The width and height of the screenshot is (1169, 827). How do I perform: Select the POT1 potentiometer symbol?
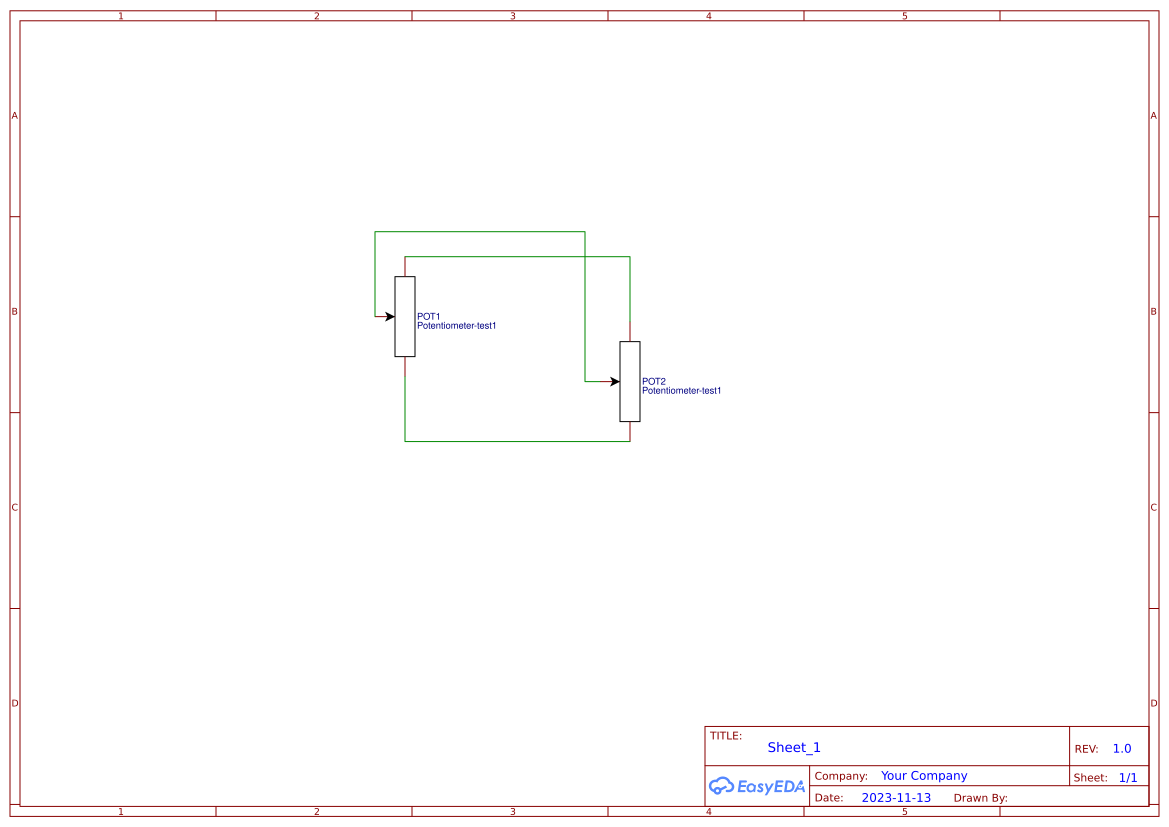point(405,315)
